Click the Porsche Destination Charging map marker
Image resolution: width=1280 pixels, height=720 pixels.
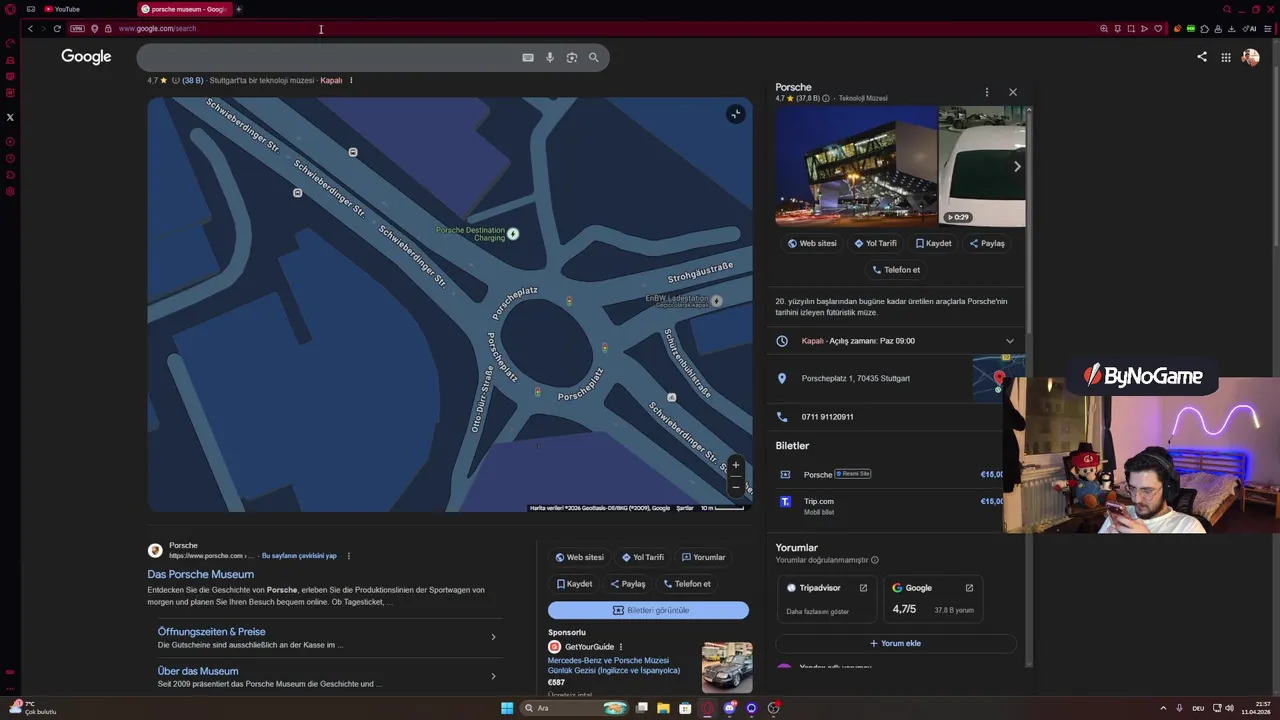pyautogui.click(x=513, y=234)
